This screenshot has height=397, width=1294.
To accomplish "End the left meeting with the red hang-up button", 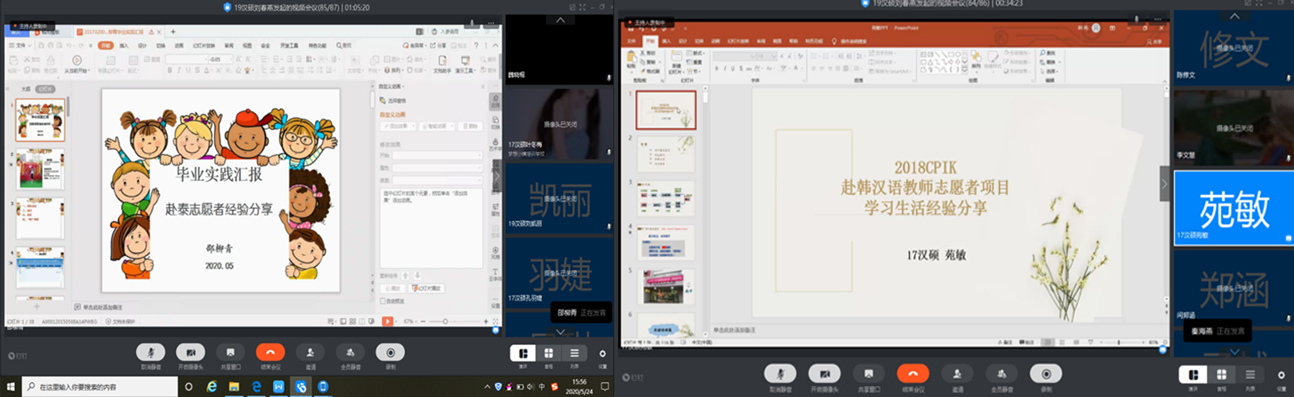I will (x=270, y=351).
